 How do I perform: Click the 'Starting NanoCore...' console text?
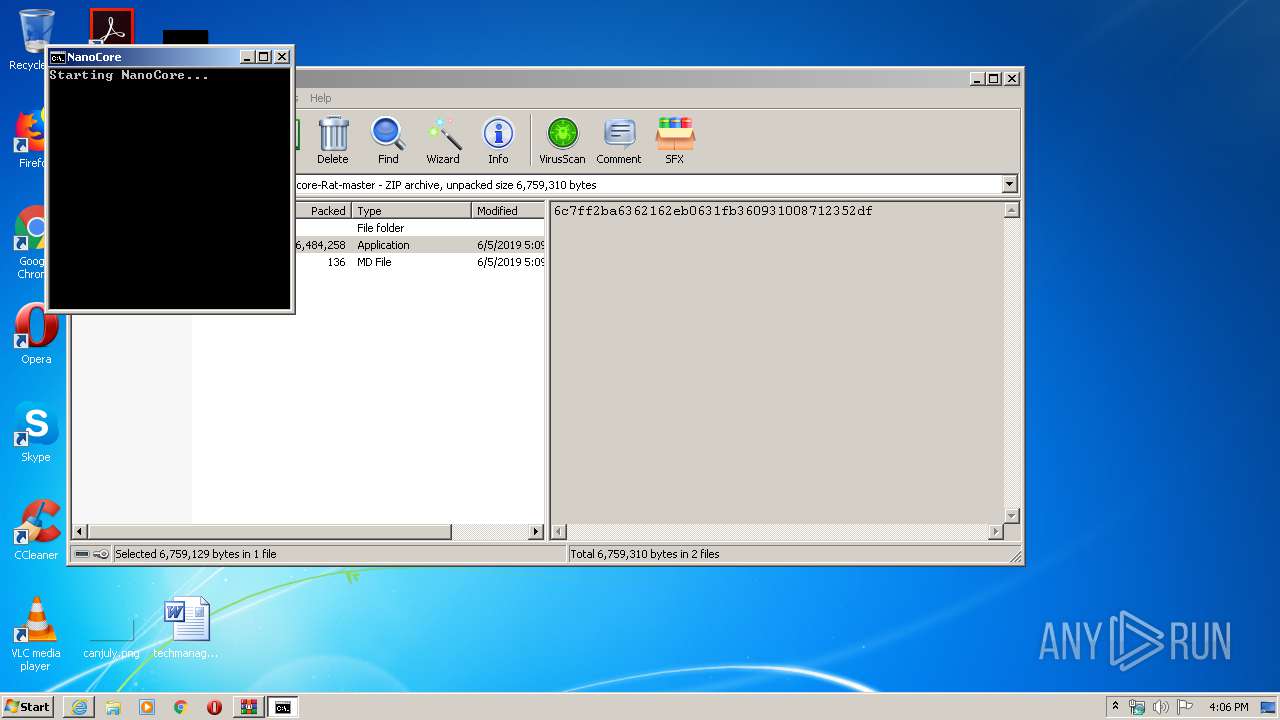pyautogui.click(x=129, y=75)
